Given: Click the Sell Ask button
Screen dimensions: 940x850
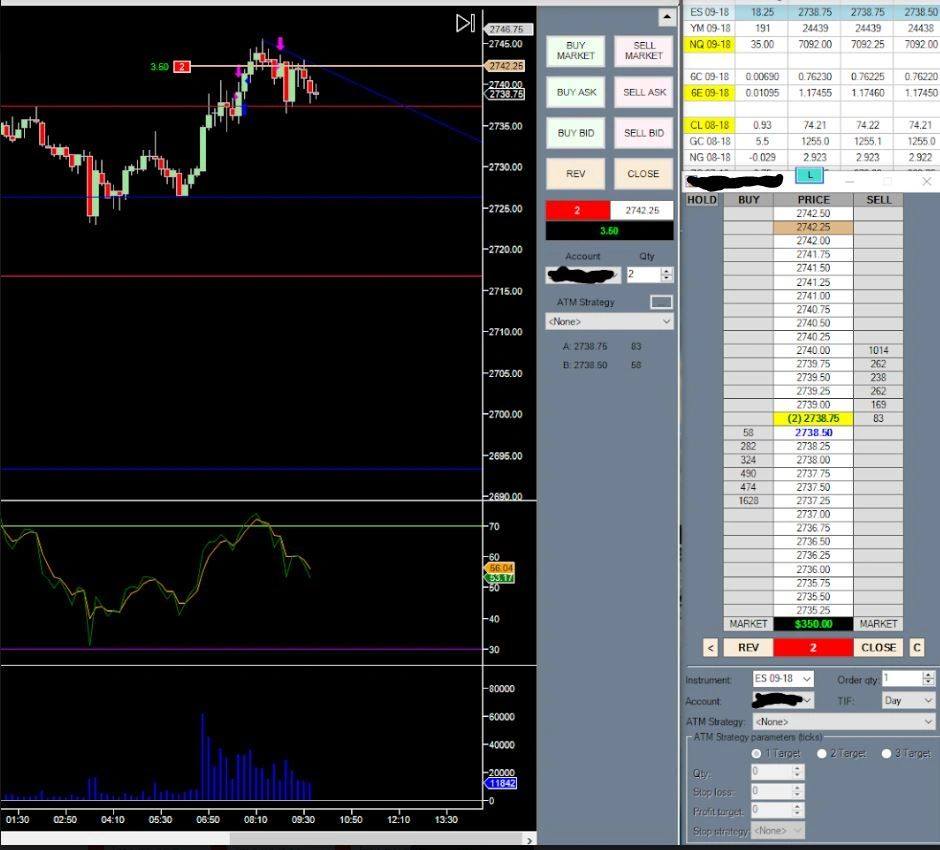Looking at the screenshot, I should (644, 92).
